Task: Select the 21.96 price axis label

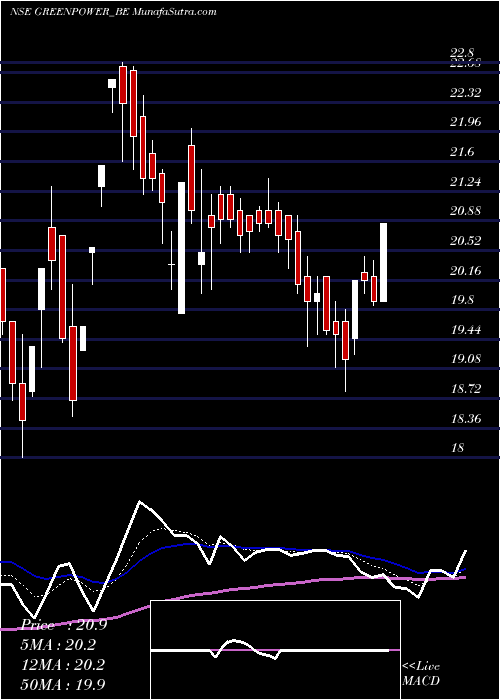Action: tap(466, 122)
